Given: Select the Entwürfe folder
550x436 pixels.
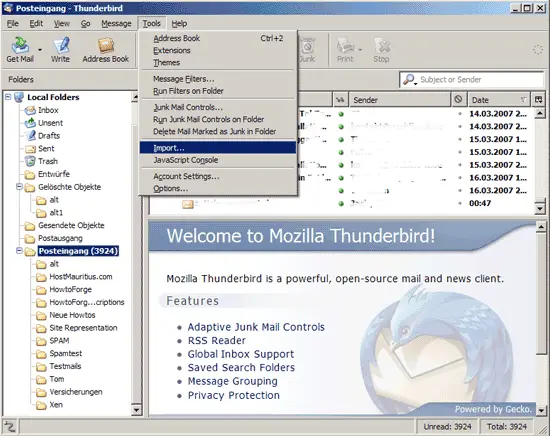Looking at the screenshot, I should [x=54, y=174].
